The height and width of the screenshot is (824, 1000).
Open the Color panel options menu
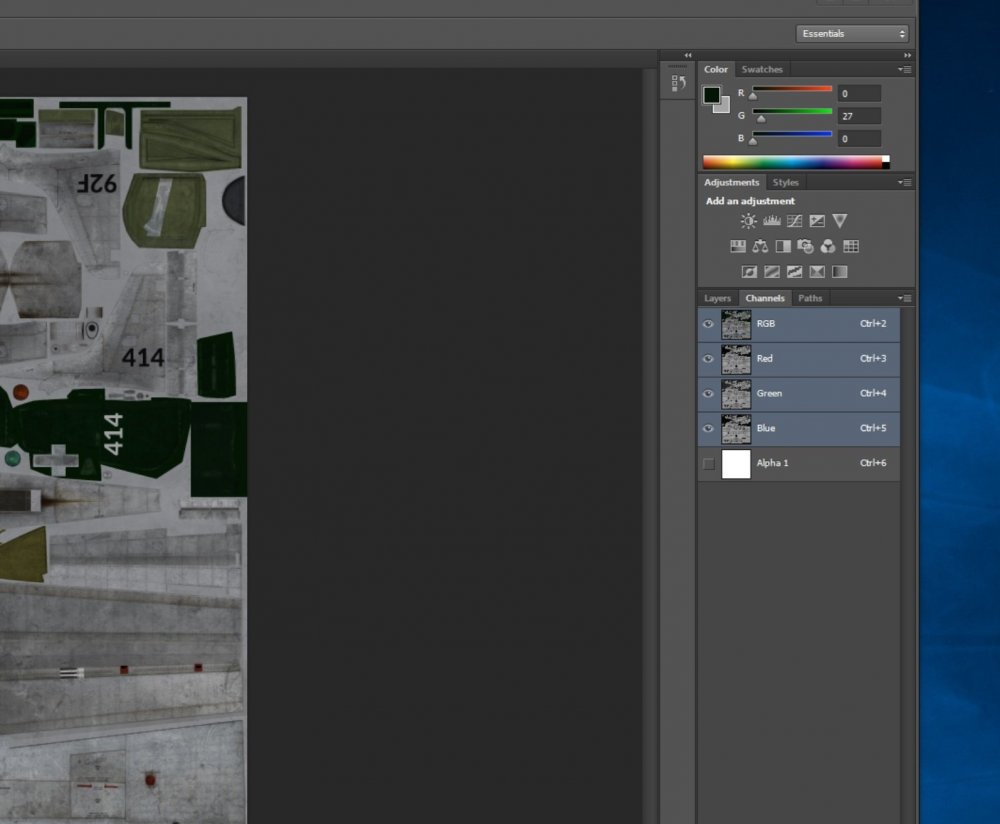[904, 70]
